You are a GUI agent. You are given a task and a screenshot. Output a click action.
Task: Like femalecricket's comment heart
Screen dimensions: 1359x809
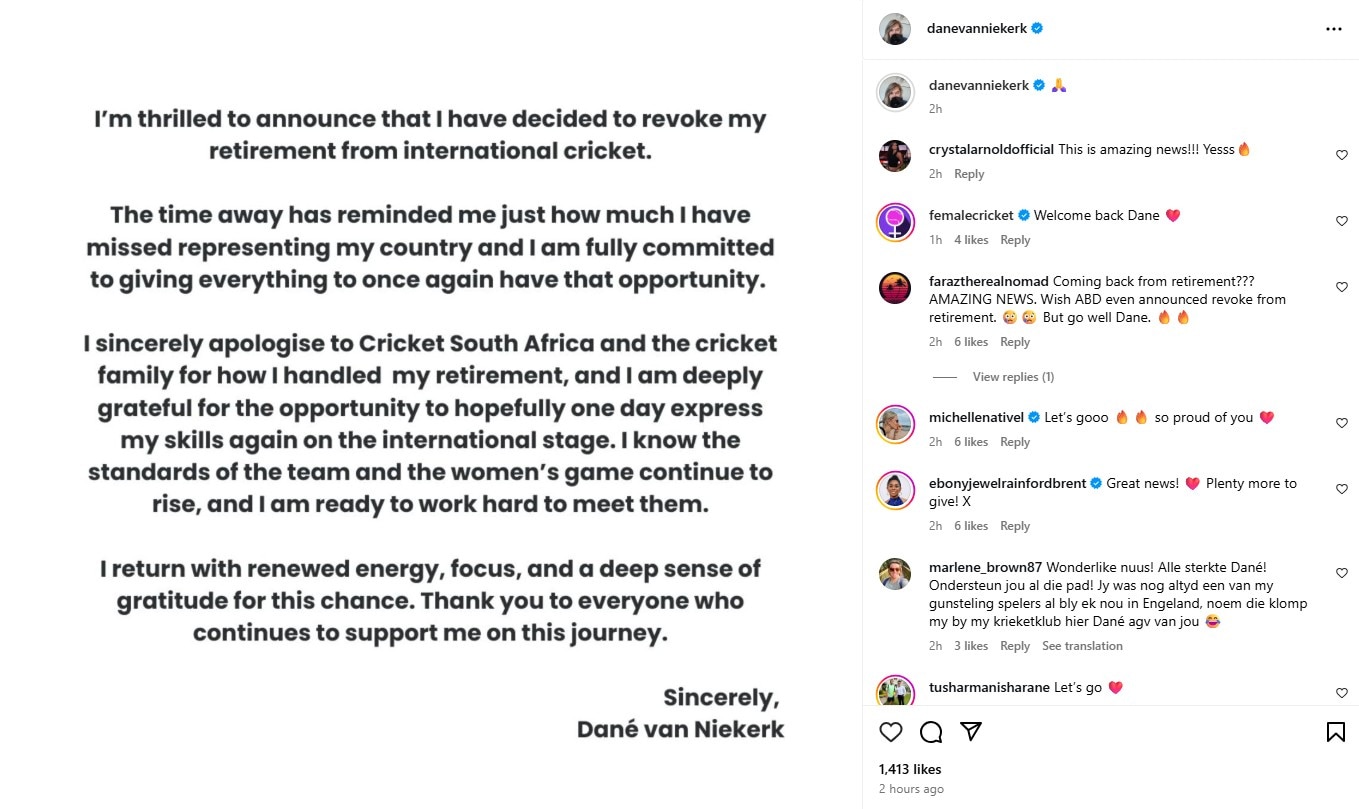1342,221
